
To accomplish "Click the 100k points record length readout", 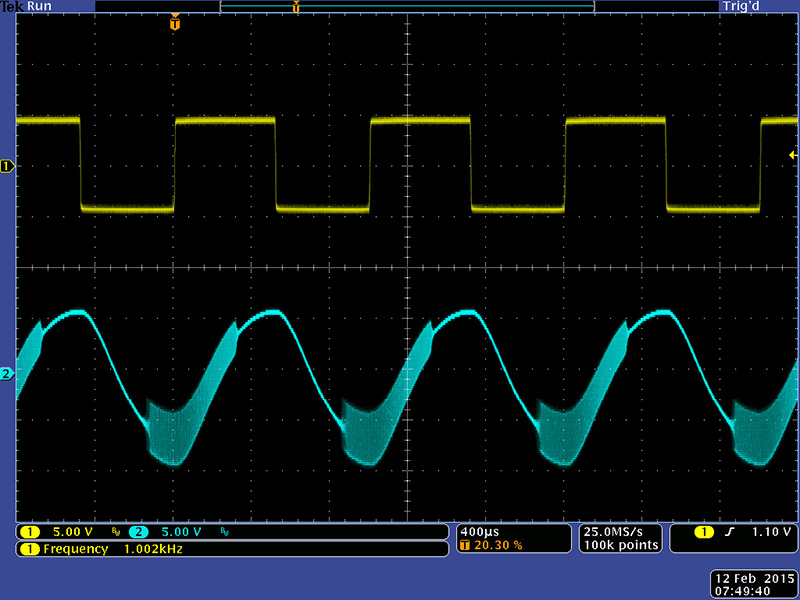I will pyautogui.click(x=622, y=545).
